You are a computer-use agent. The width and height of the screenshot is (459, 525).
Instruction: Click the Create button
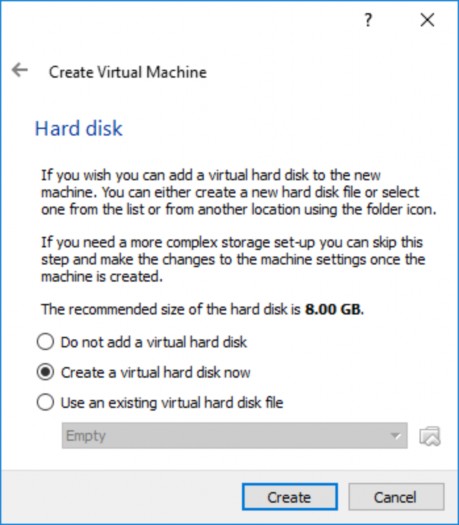[x=290, y=497]
